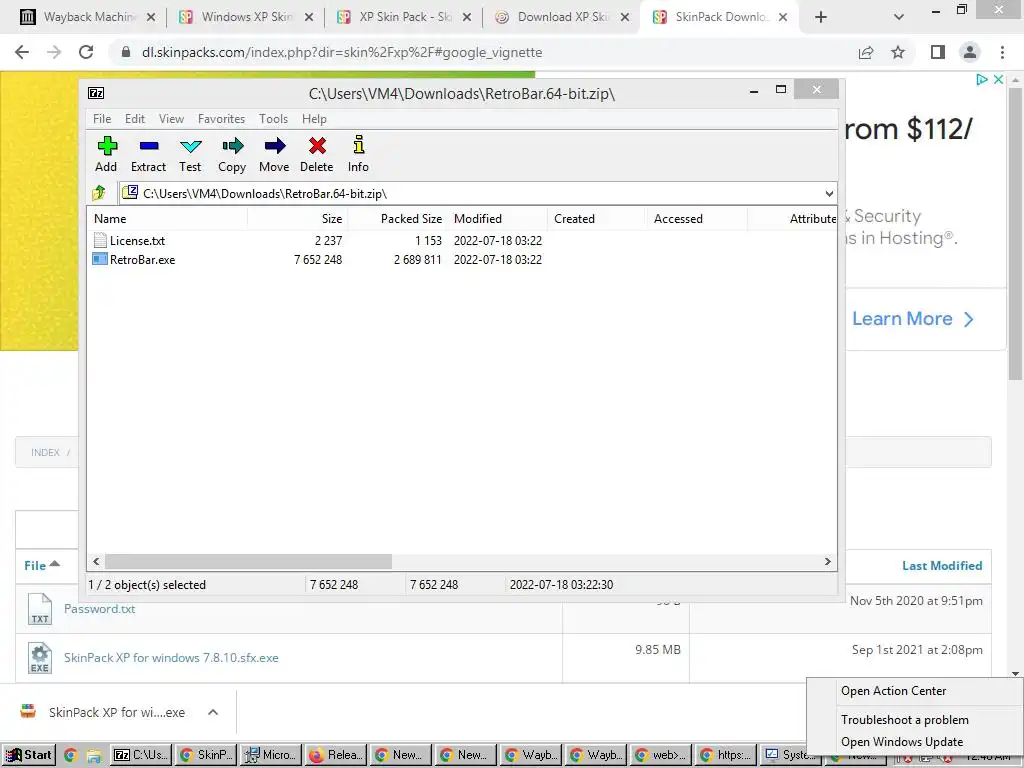
Task: Select Troubleshoot a problem entry
Action: tap(904, 720)
